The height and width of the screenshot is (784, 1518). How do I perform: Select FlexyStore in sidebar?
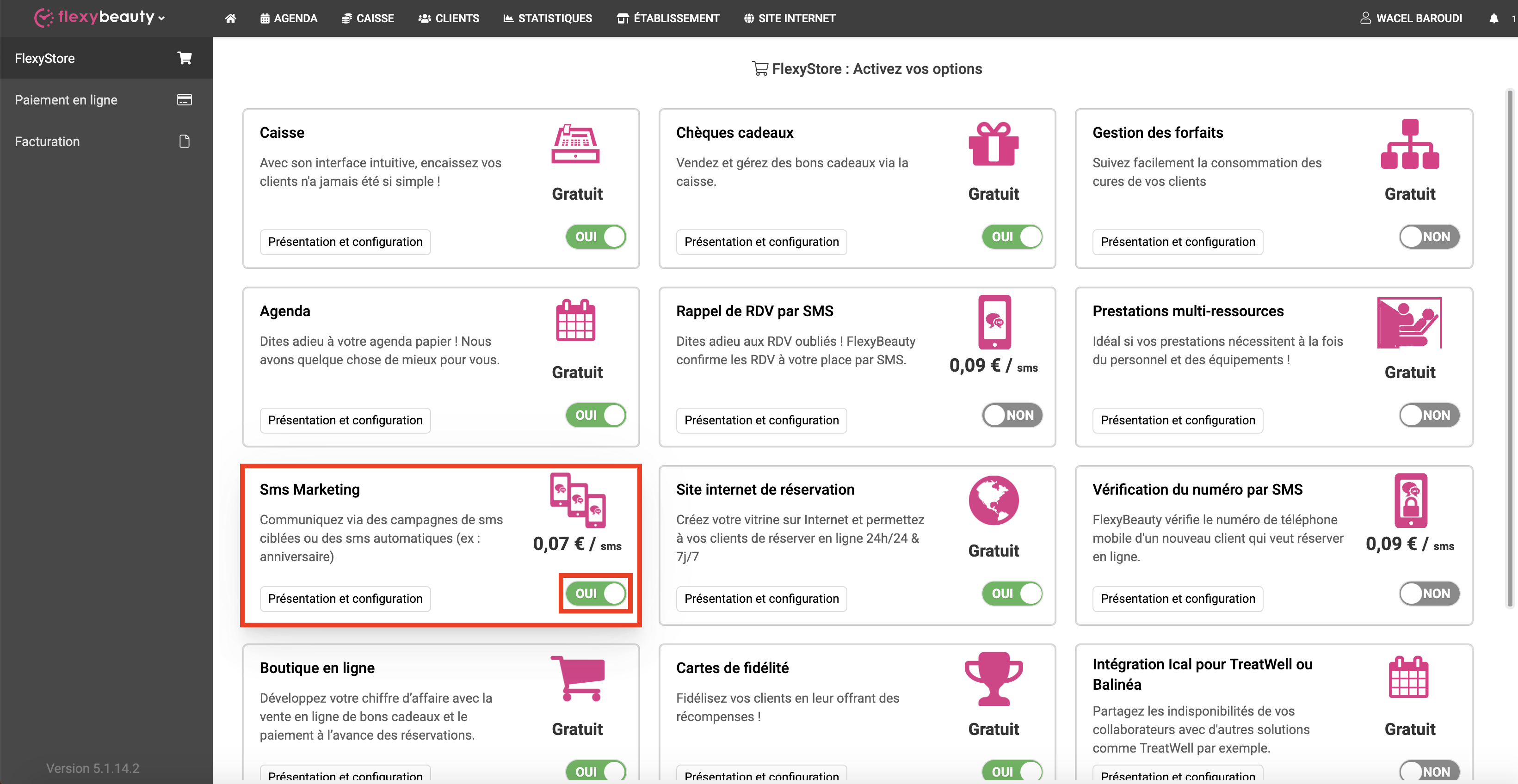coord(106,58)
